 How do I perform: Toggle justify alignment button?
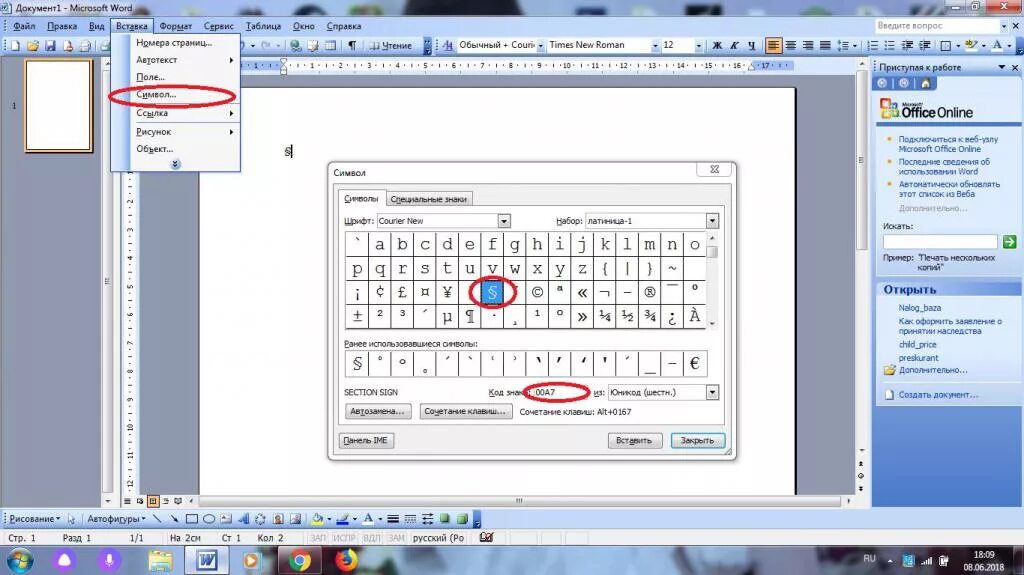click(x=825, y=45)
